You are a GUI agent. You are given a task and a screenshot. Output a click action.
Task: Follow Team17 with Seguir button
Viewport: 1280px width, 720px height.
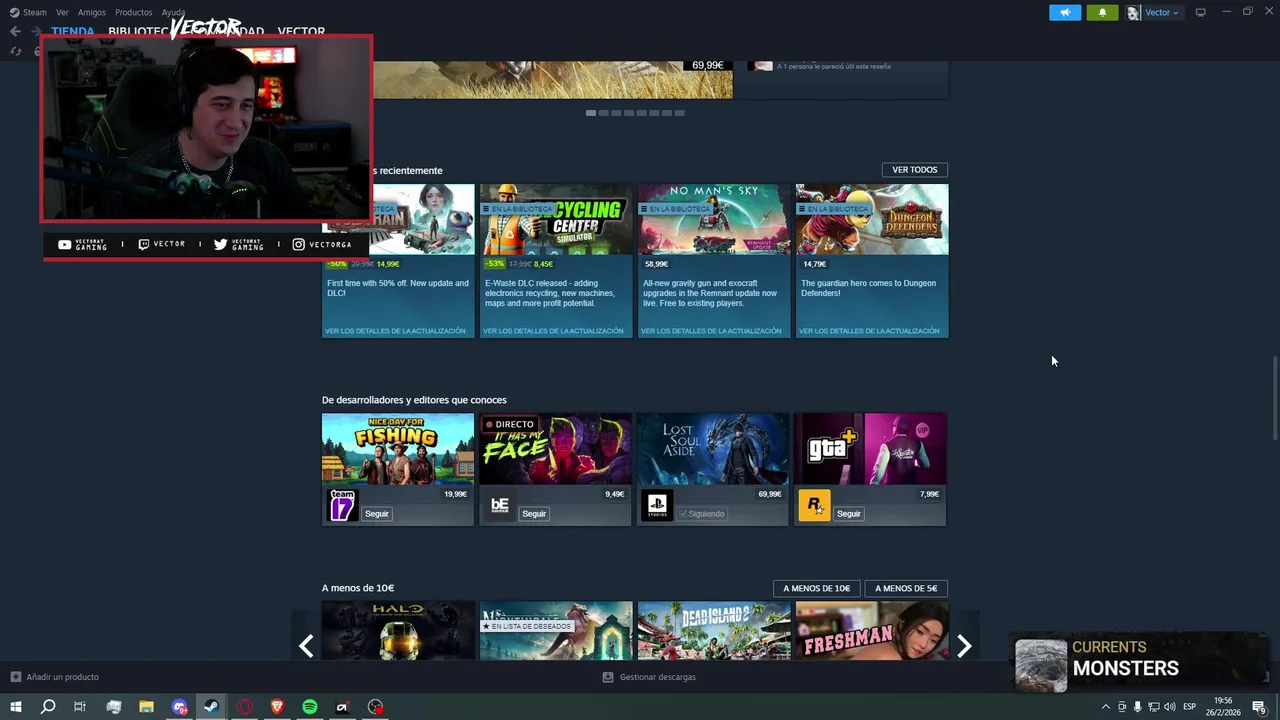pos(377,514)
